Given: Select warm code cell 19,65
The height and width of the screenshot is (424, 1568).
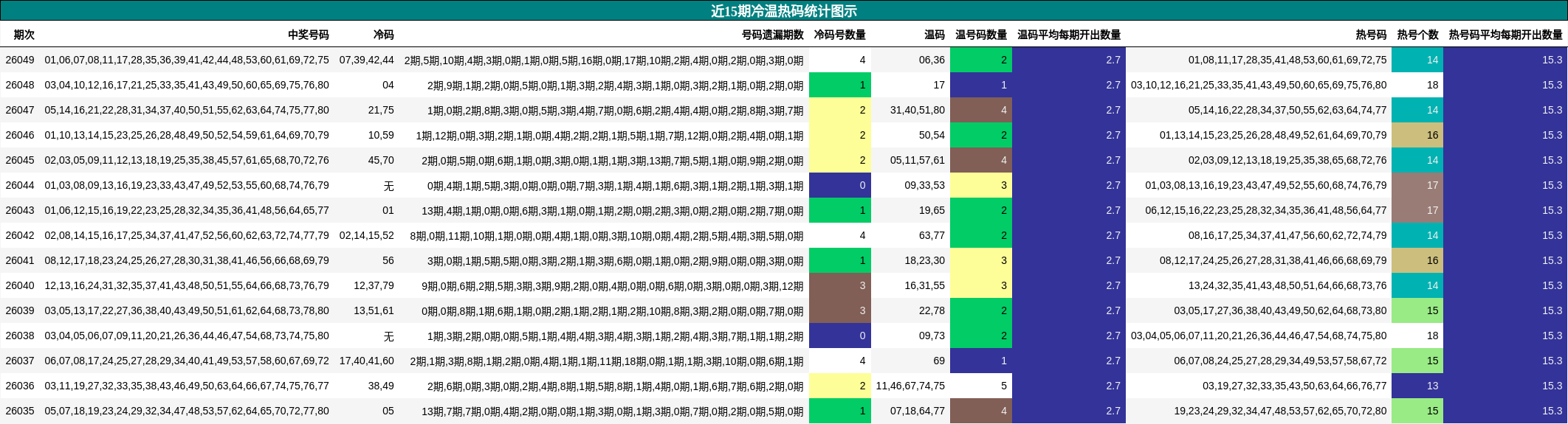Looking at the screenshot, I should tap(932, 210).
